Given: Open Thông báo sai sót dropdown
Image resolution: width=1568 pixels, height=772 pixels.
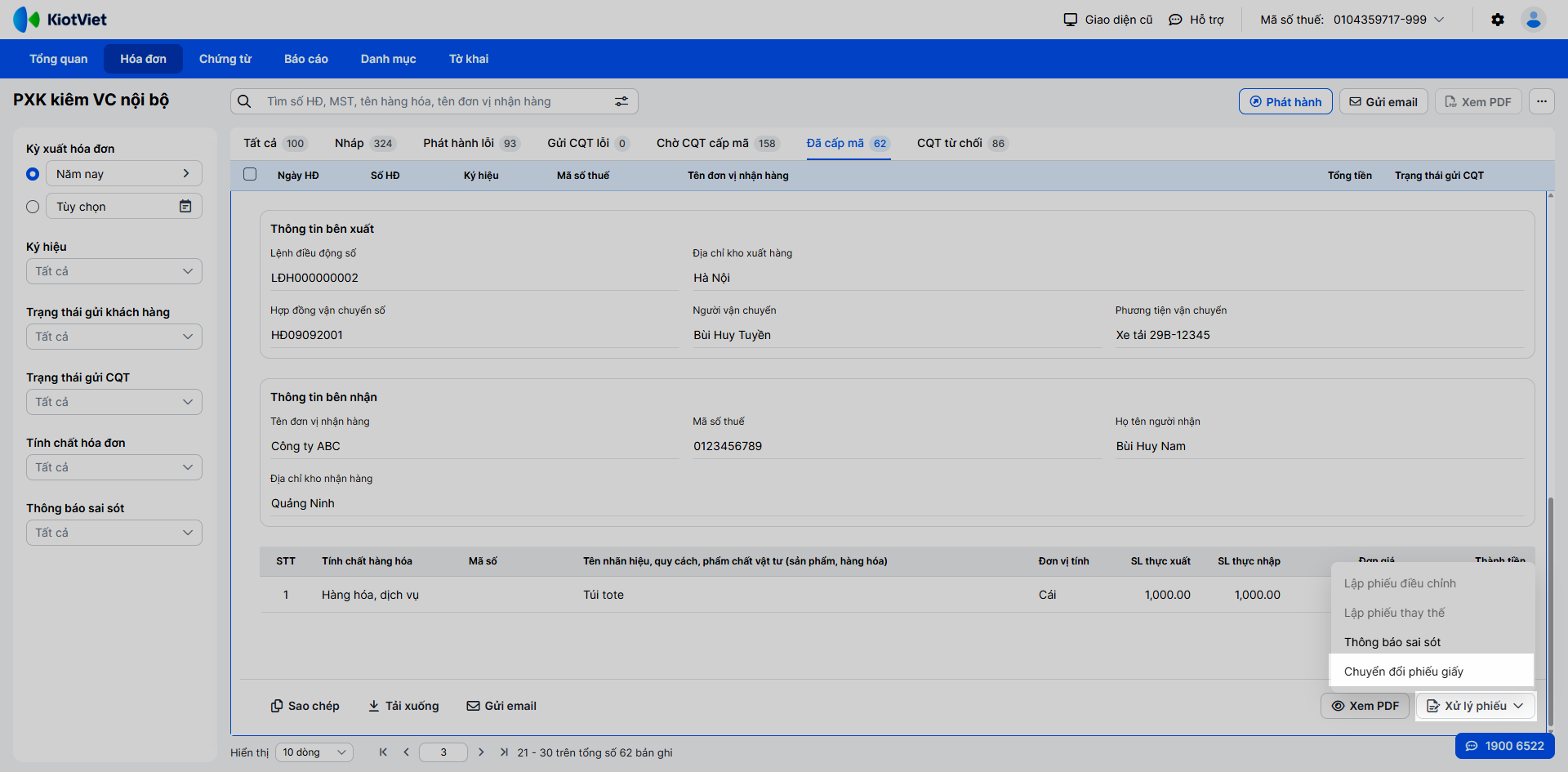Looking at the screenshot, I should click(114, 533).
